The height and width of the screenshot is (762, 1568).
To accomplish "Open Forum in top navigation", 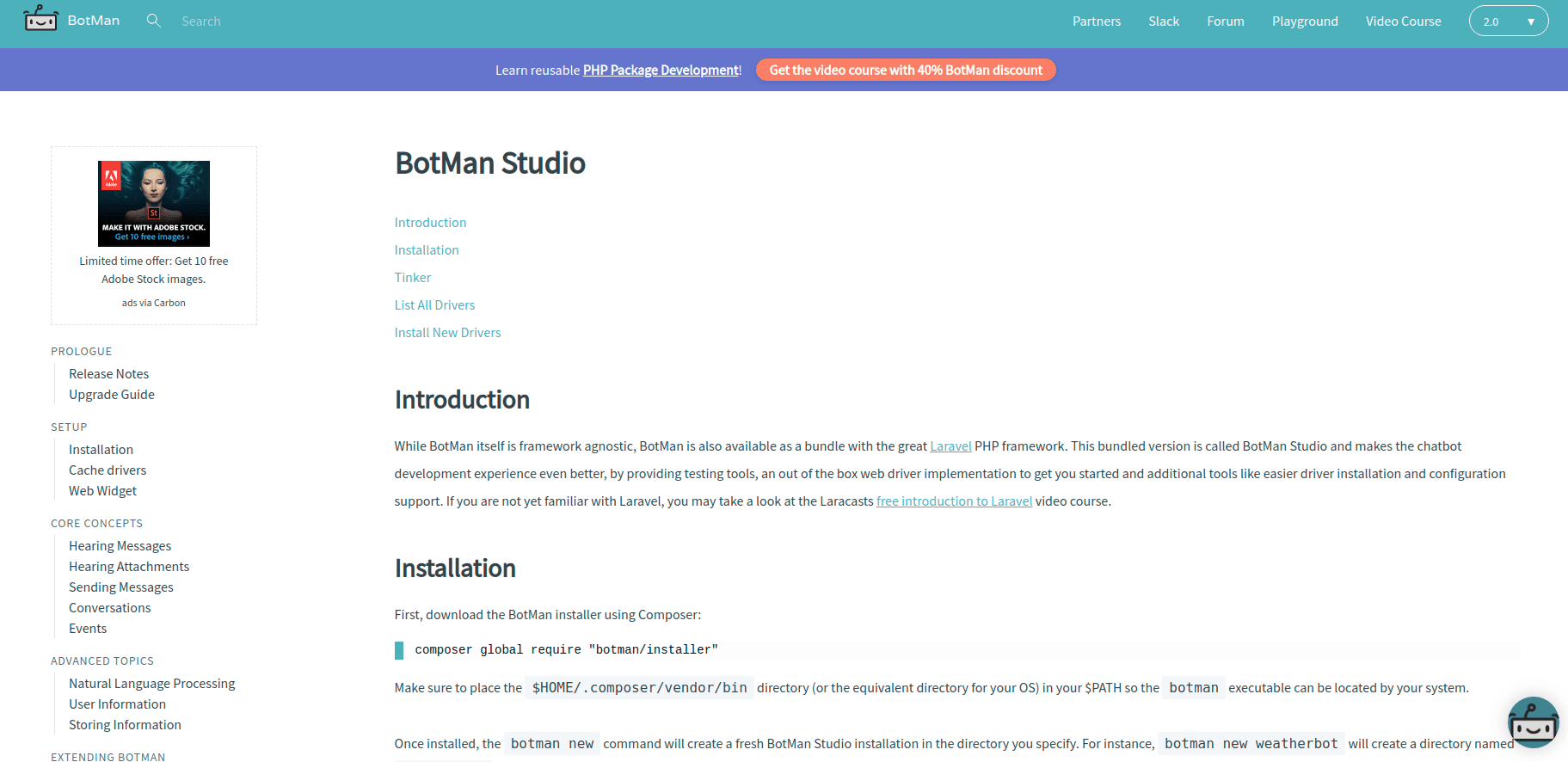I will 1226,22.
